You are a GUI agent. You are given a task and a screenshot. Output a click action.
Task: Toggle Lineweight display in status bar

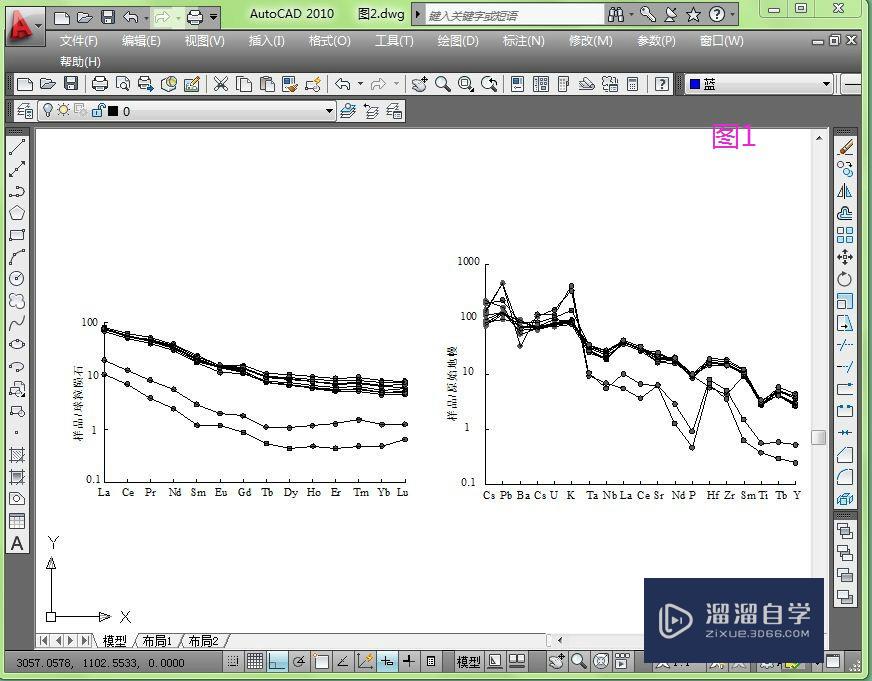(x=409, y=662)
